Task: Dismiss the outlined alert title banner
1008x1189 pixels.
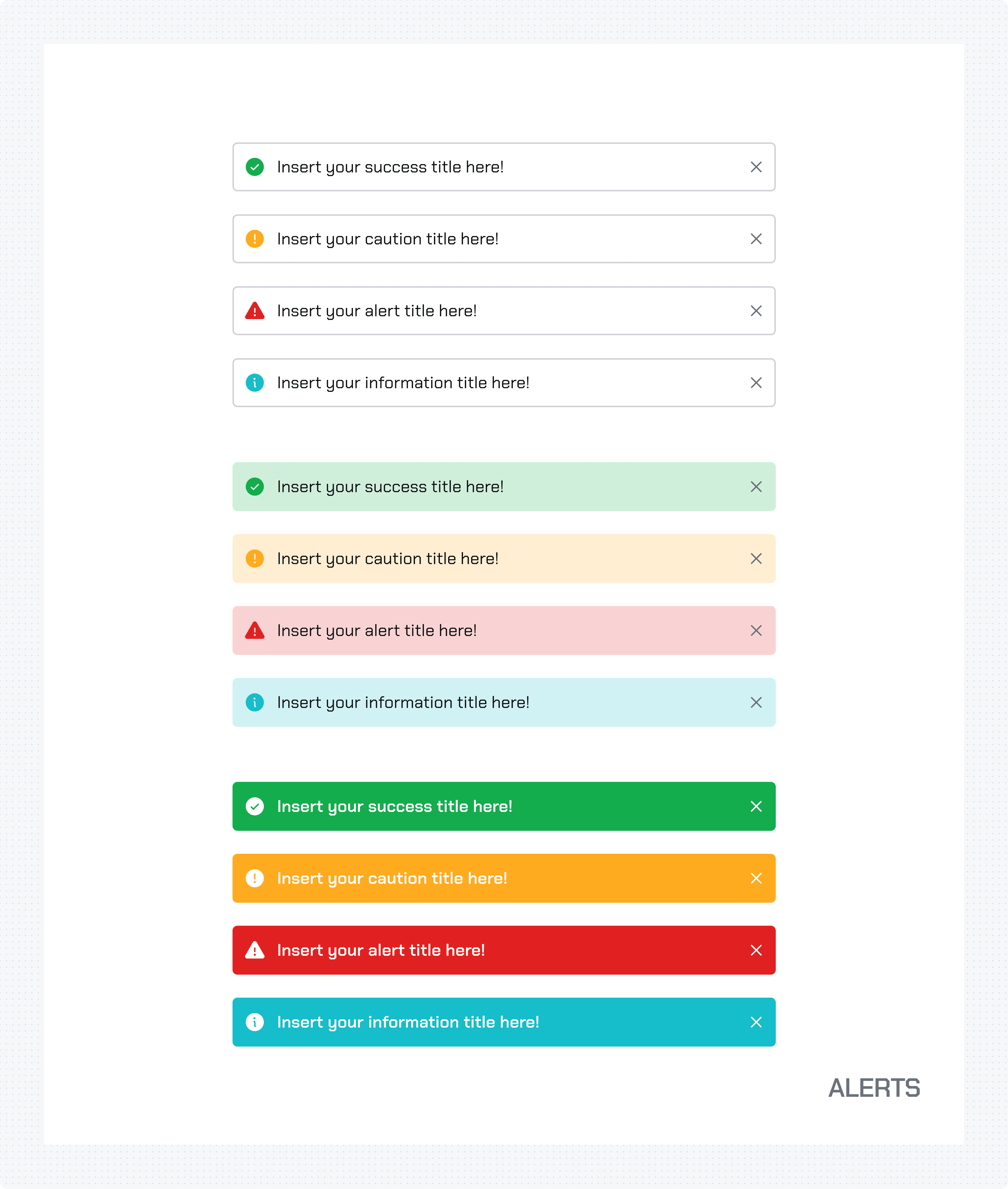Action: [x=756, y=311]
